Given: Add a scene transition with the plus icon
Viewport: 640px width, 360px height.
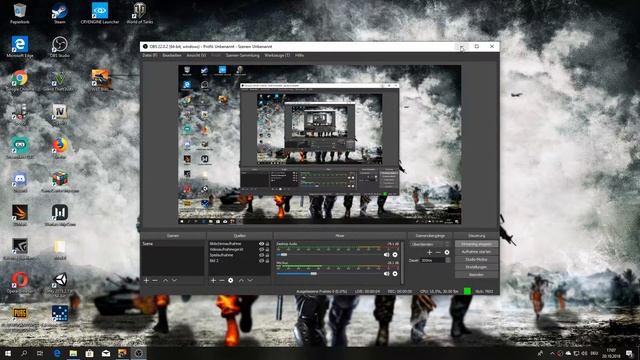Looking at the screenshot, I should pyautogui.click(x=429, y=252).
